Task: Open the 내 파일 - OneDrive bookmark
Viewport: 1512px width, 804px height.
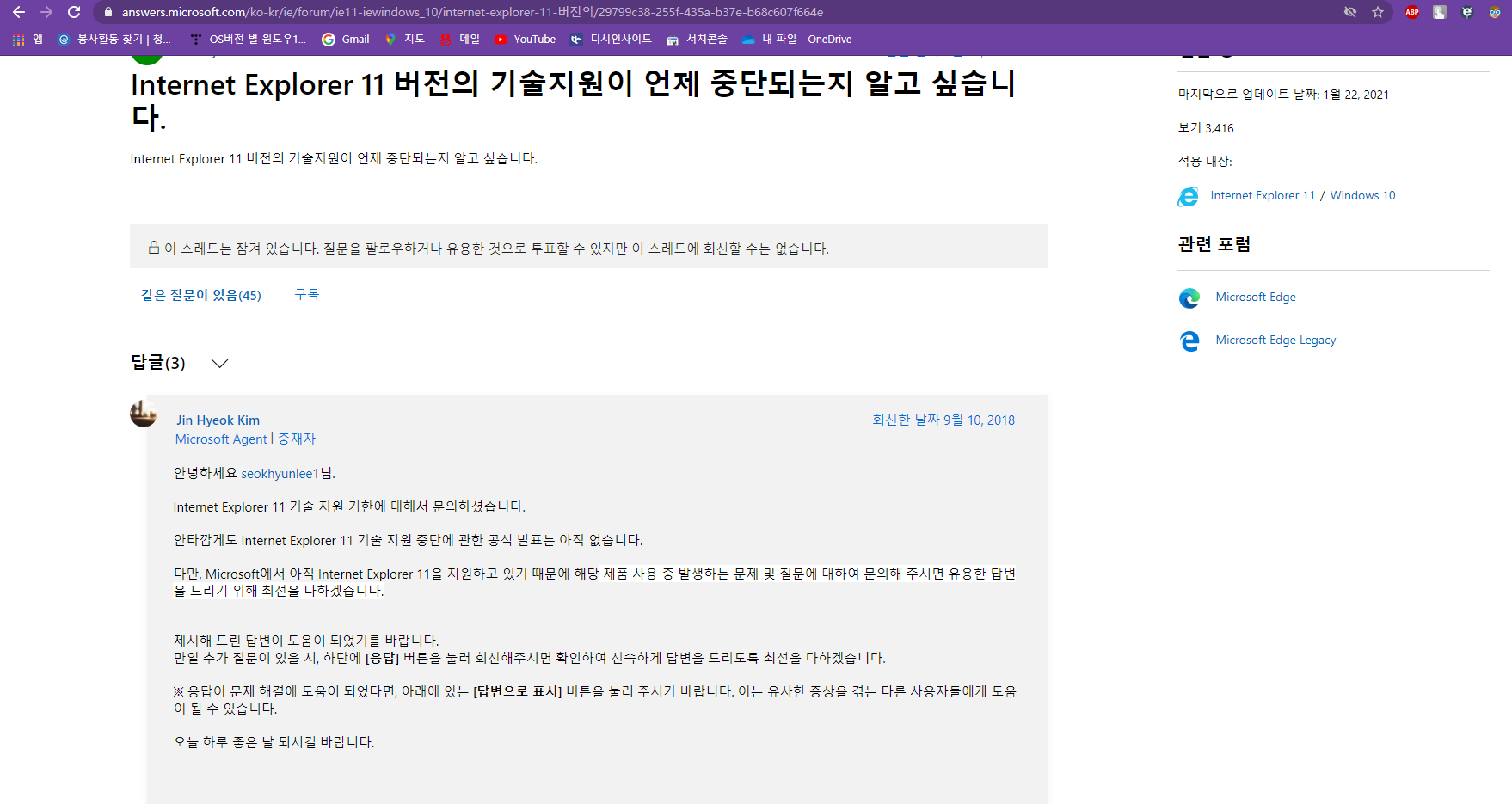Action: pyautogui.click(x=796, y=40)
